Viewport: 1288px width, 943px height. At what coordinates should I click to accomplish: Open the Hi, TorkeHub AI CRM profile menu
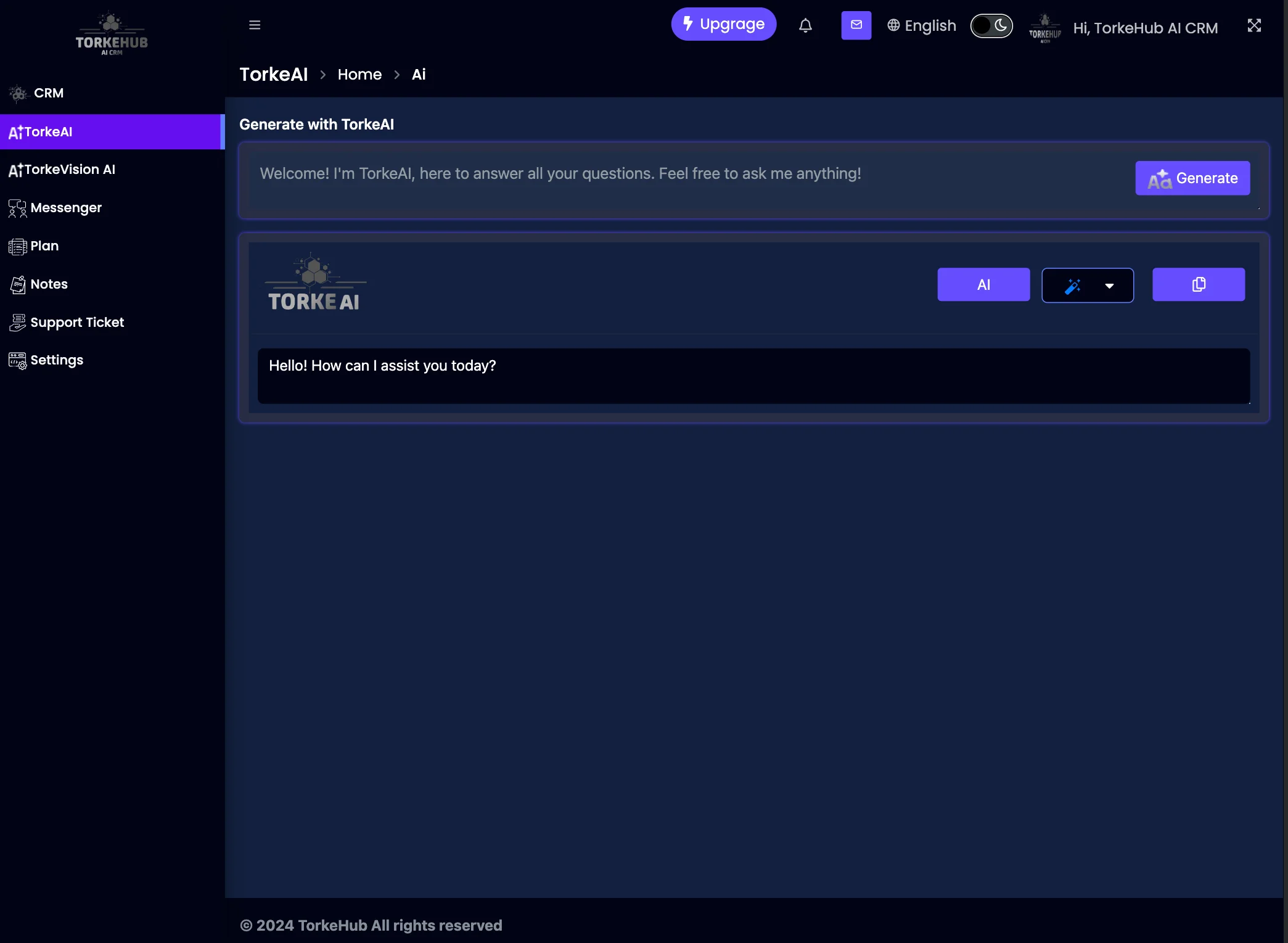pos(1145,28)
